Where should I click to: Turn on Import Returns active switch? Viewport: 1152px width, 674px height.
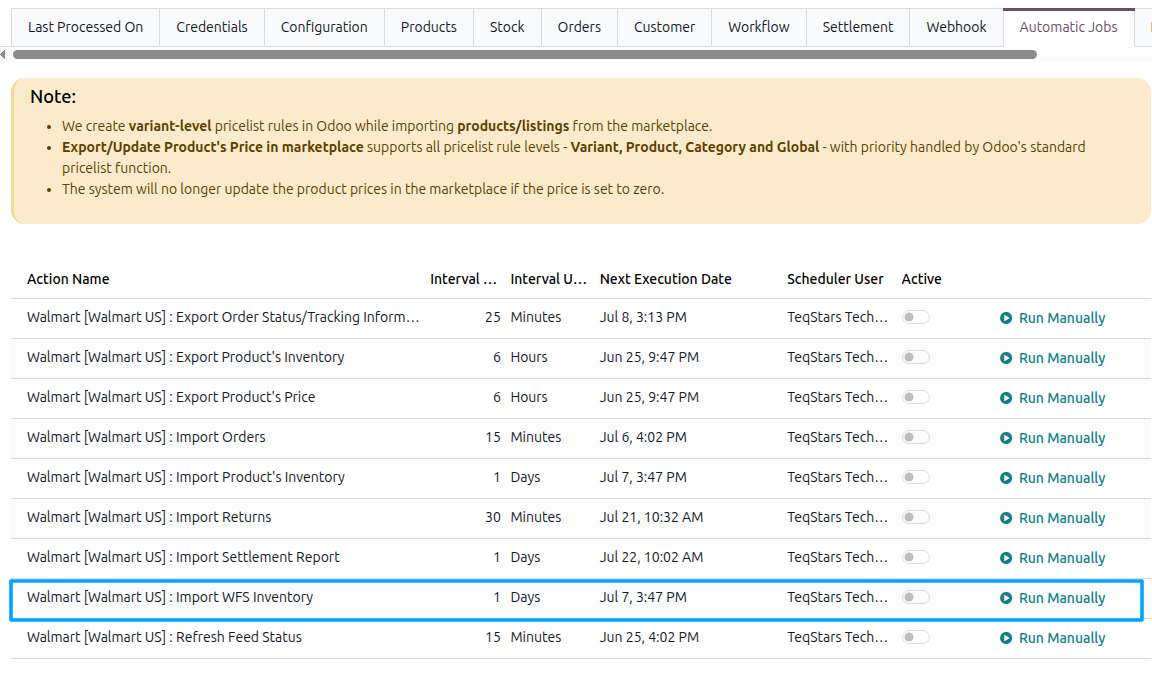pyautogui.click(x=915, y=517)
